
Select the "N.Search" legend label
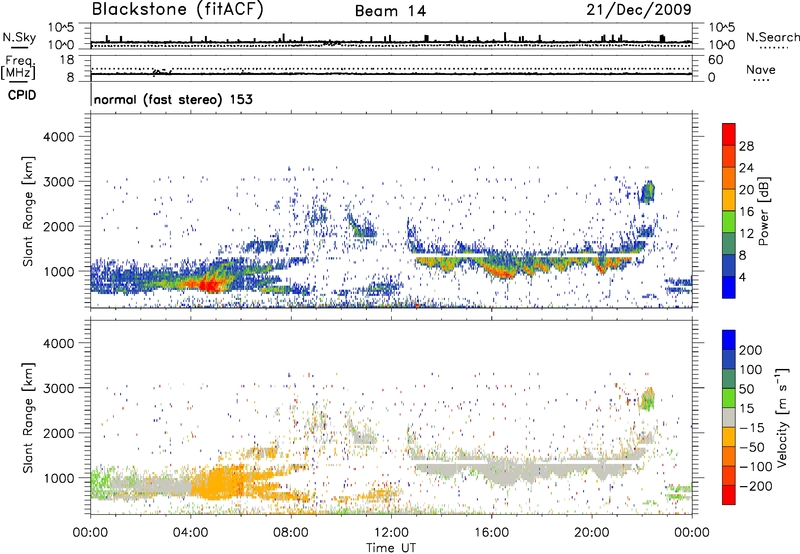point(772,37)
